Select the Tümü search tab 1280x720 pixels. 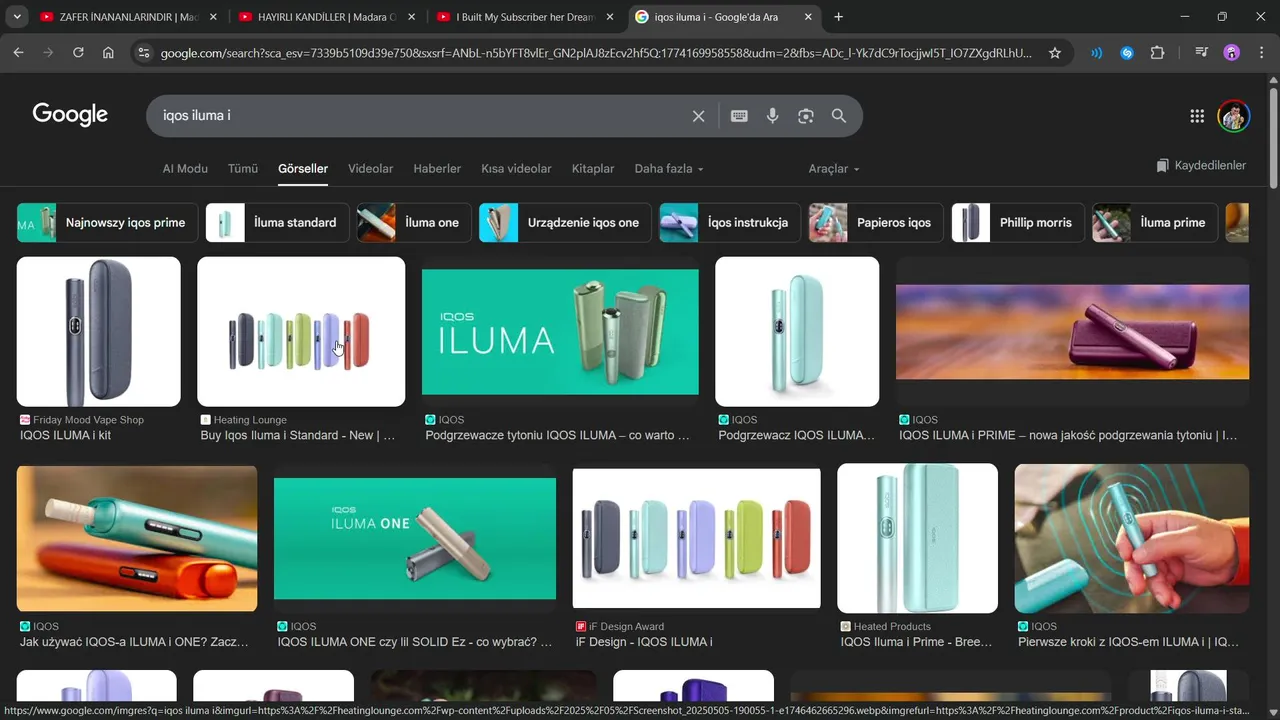coord(243,169)
